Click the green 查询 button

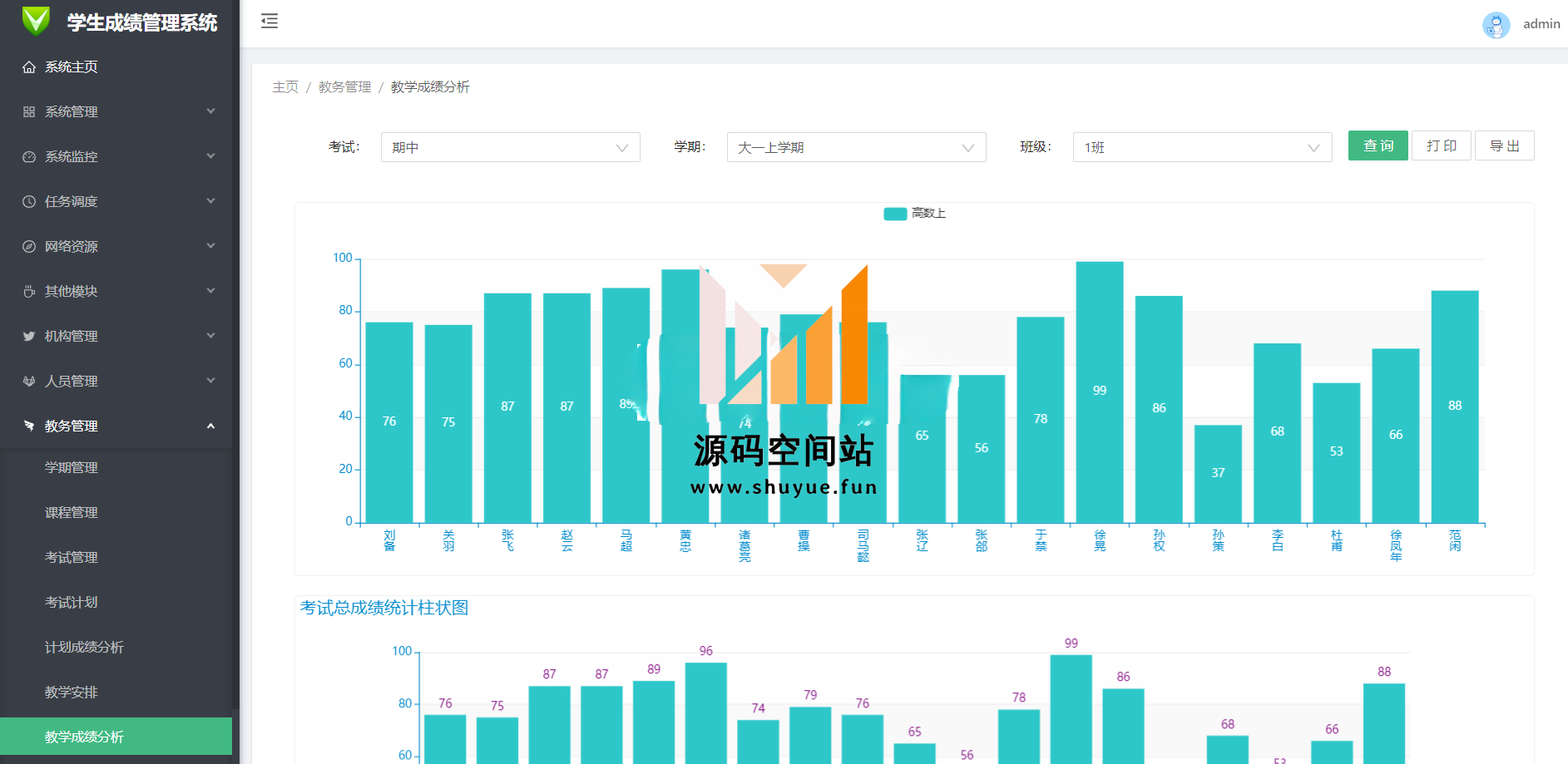(1378, 145)
